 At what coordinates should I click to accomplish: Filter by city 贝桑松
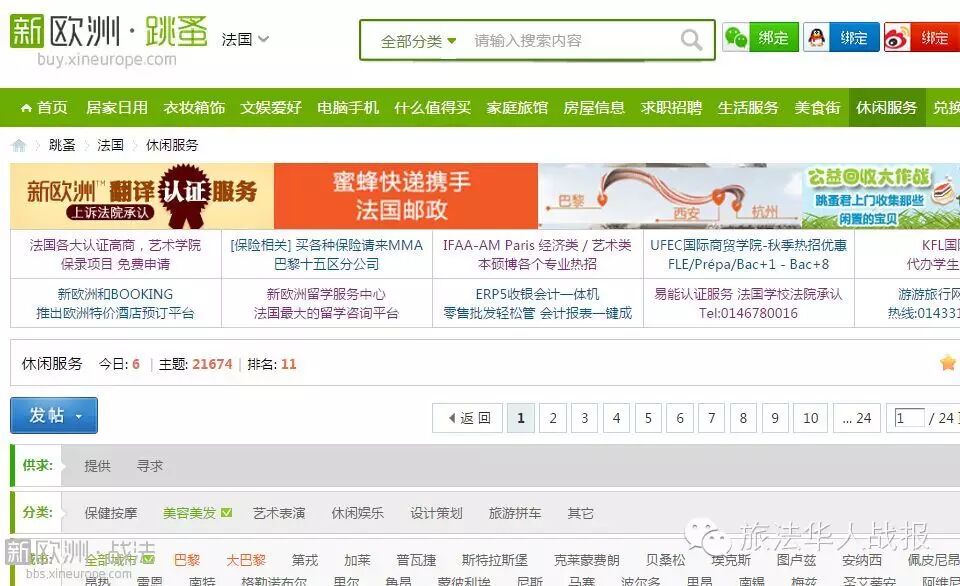[666, 560]
